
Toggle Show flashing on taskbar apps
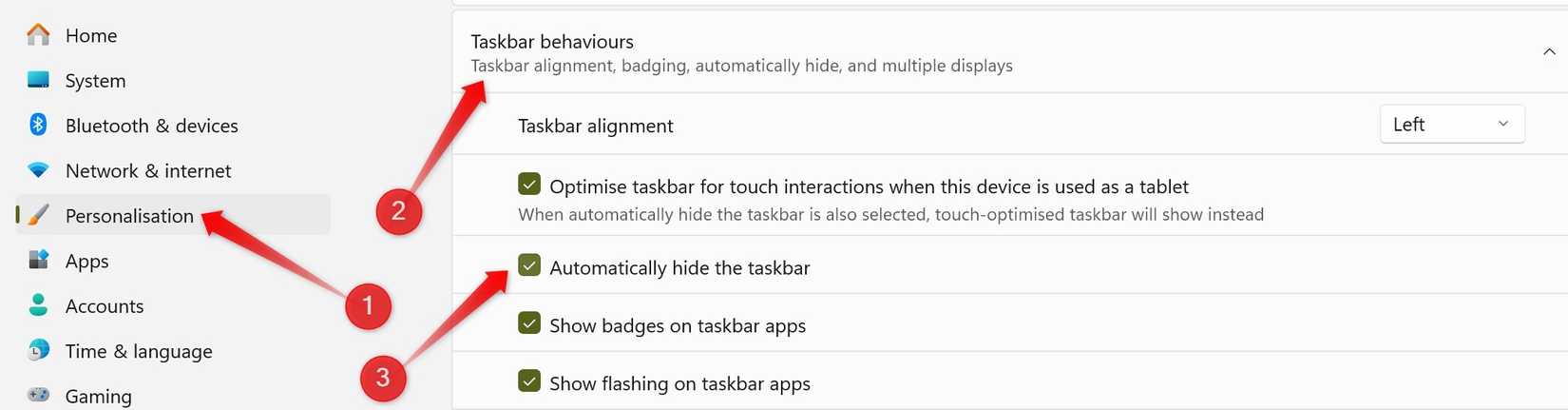pyautogui.click(x=529, y=381)
